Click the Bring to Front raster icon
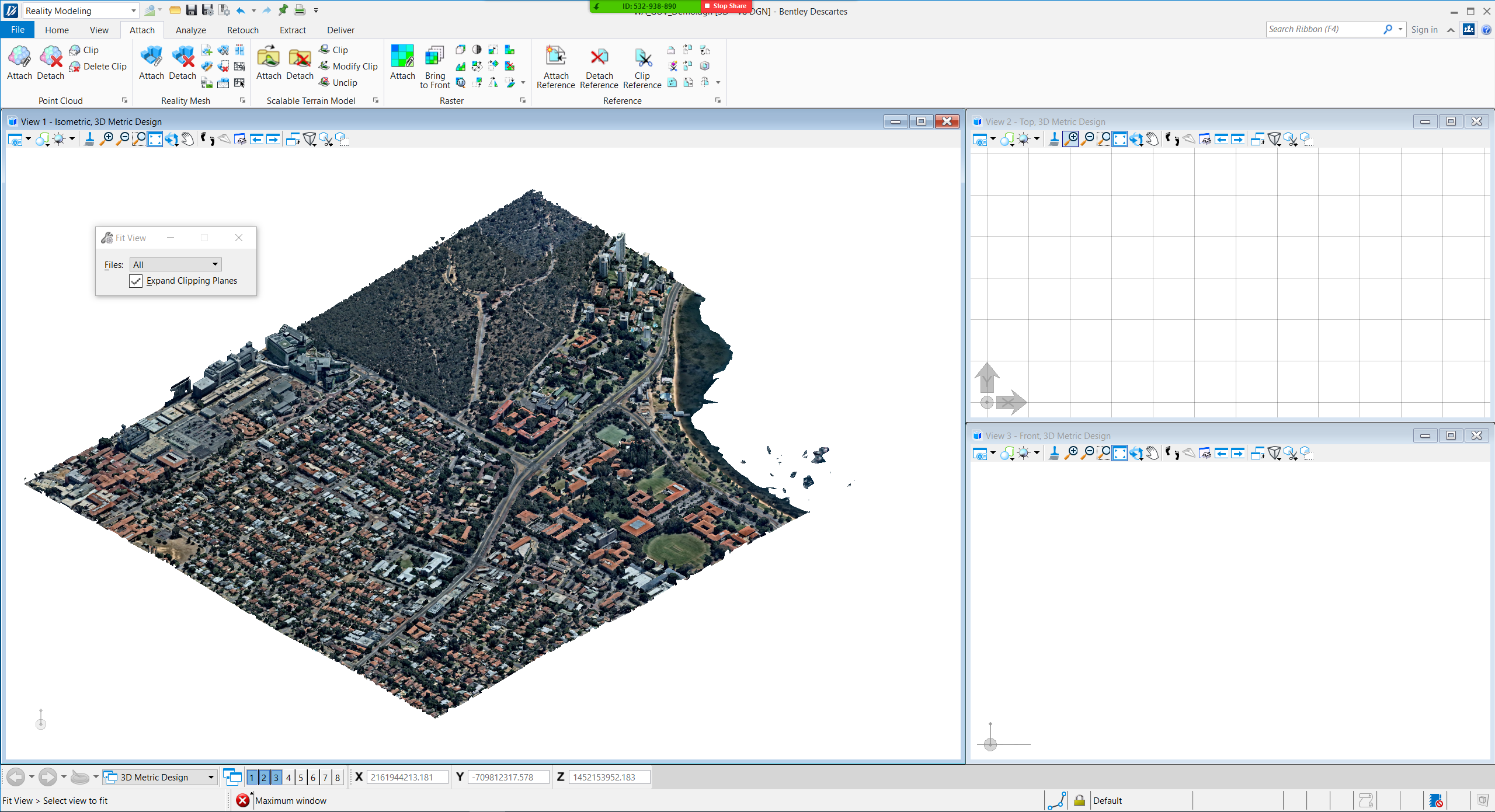 [434, 57]
